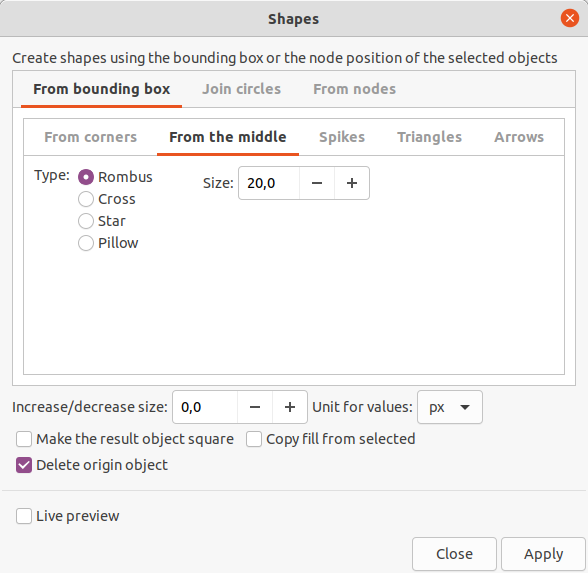Switch to the Join circles tab
The width and height of the screenshot is (588, 573).
point(242,89)
